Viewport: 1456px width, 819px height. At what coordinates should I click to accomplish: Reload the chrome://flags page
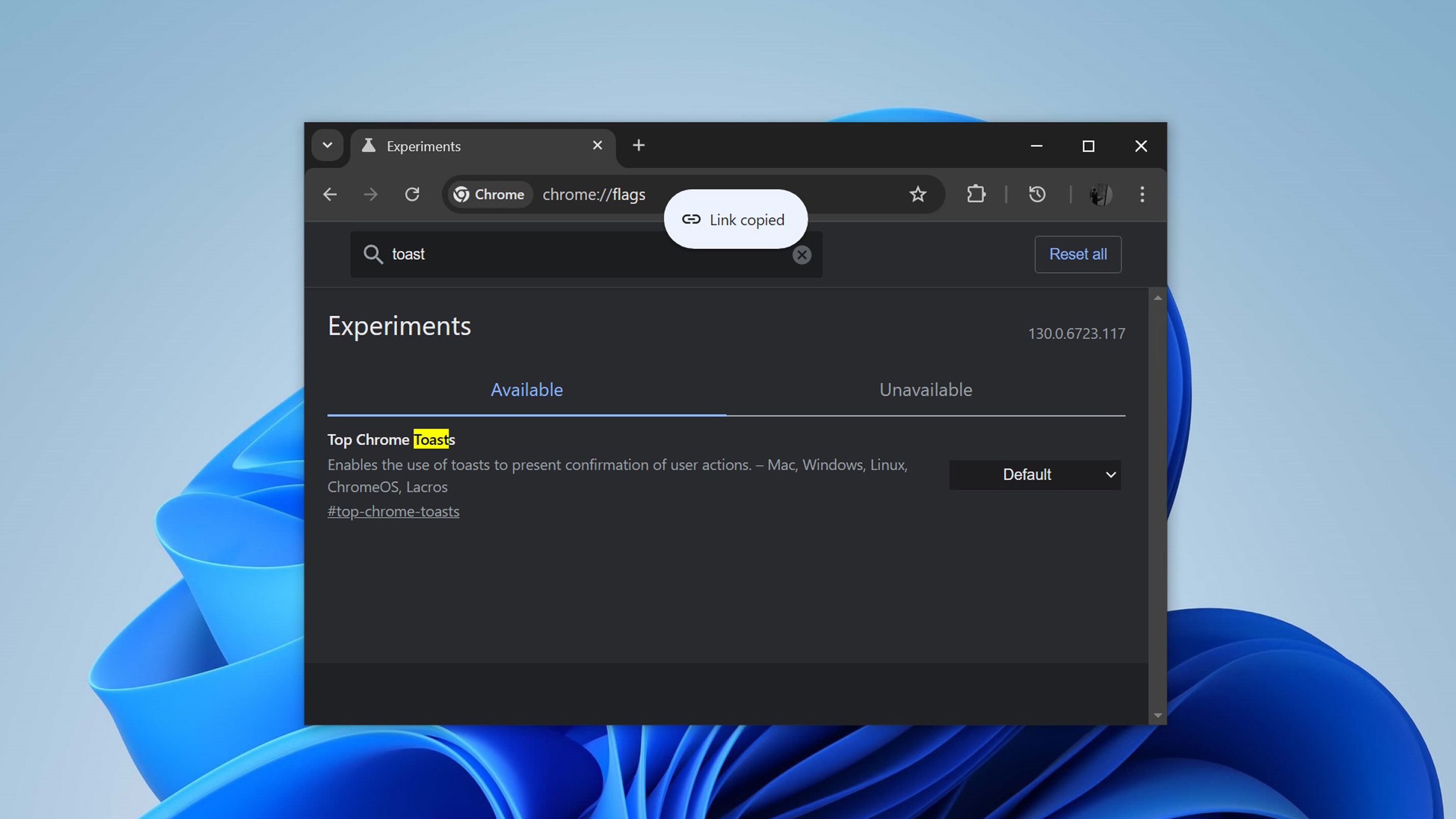click(412, 195)
